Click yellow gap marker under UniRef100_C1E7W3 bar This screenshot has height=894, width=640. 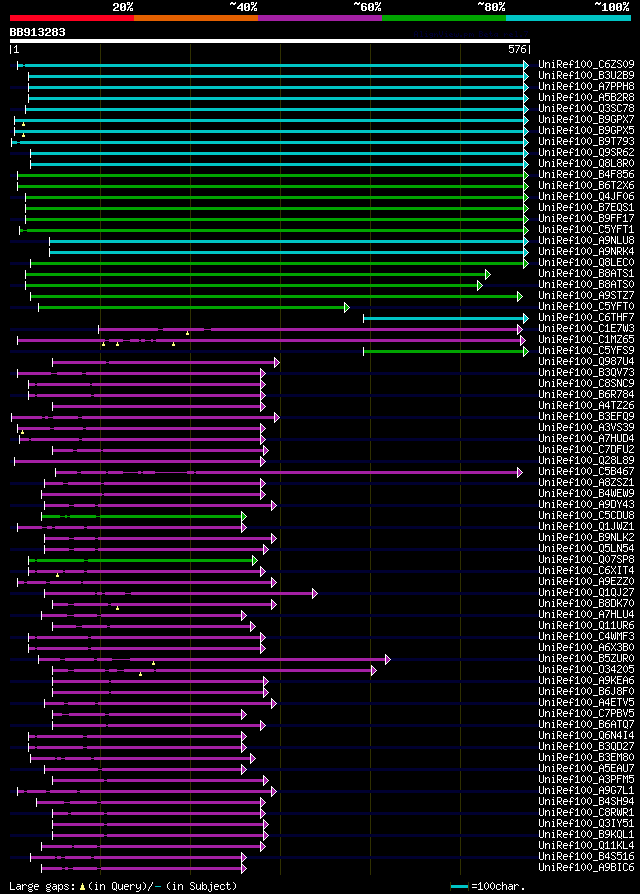pyautogui.click(x=187, y=333)
